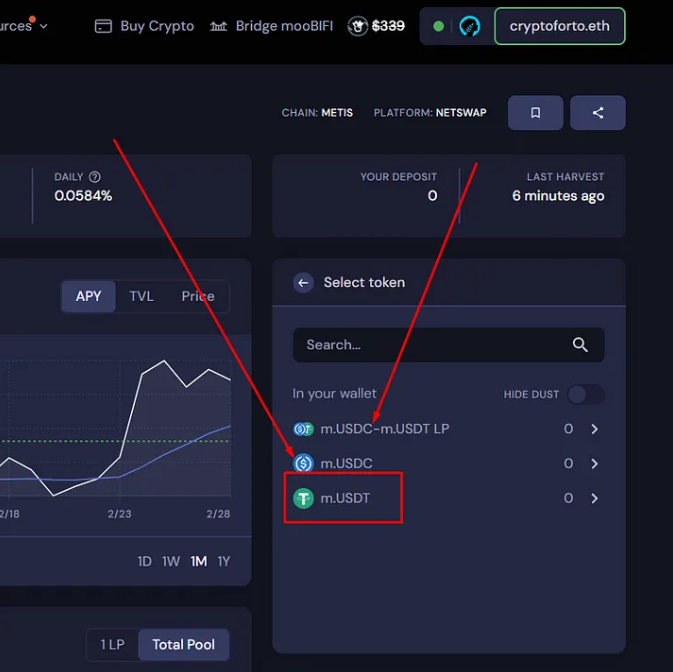This screenshot has height=672, width=673.
Task: Click the 6 minutes ago harvest value
Action: click(x=558, y=196)
